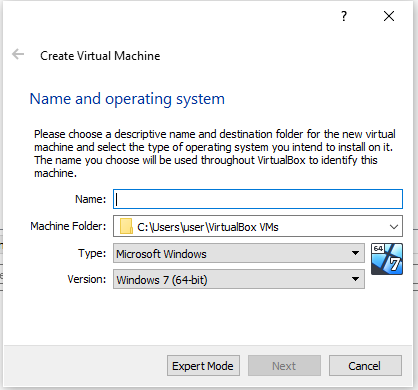This screenshot has width=418, height=390.
Task: Cancel the virtual machine creation
Action: (365, 366)
